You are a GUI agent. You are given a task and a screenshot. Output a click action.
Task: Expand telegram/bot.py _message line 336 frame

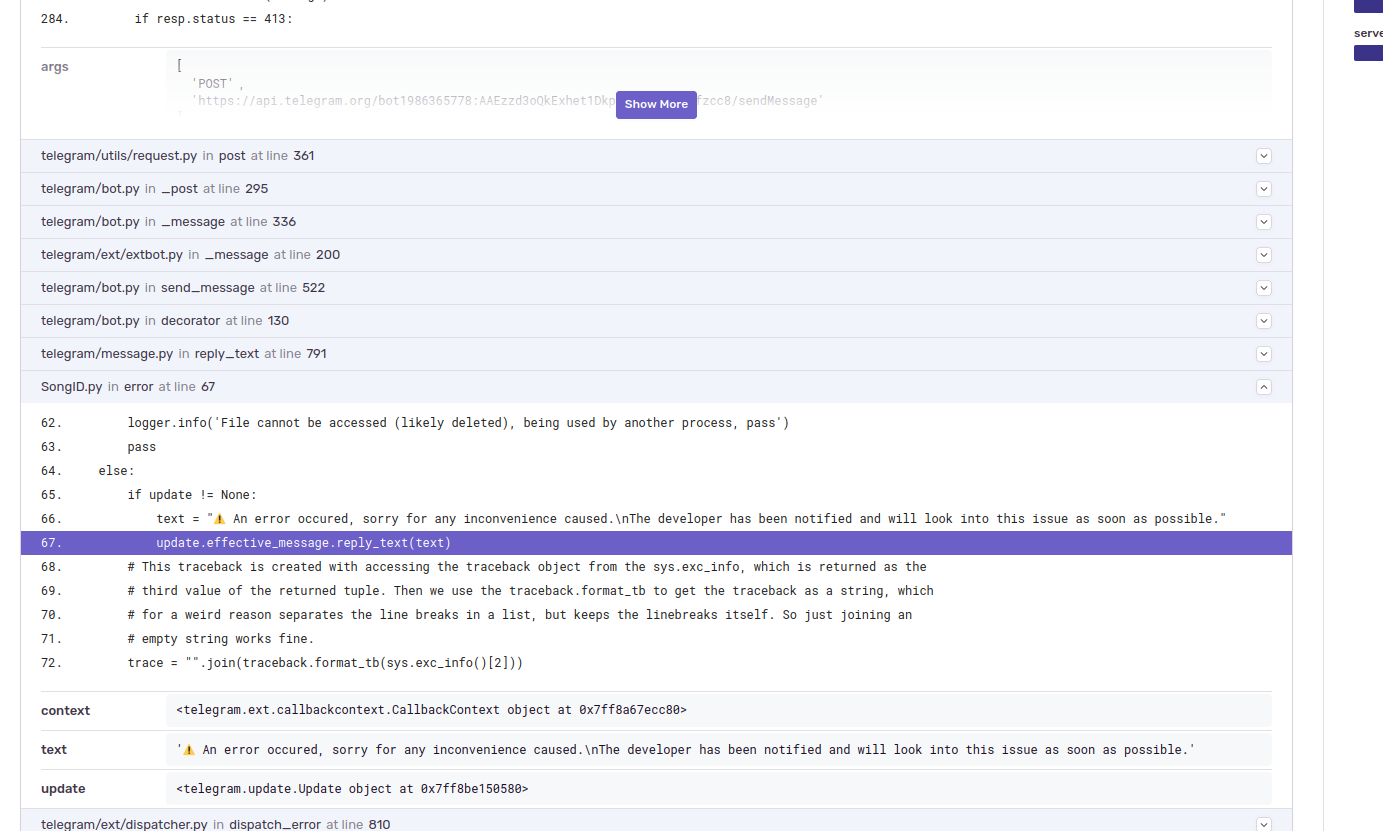pos(1264,222)
